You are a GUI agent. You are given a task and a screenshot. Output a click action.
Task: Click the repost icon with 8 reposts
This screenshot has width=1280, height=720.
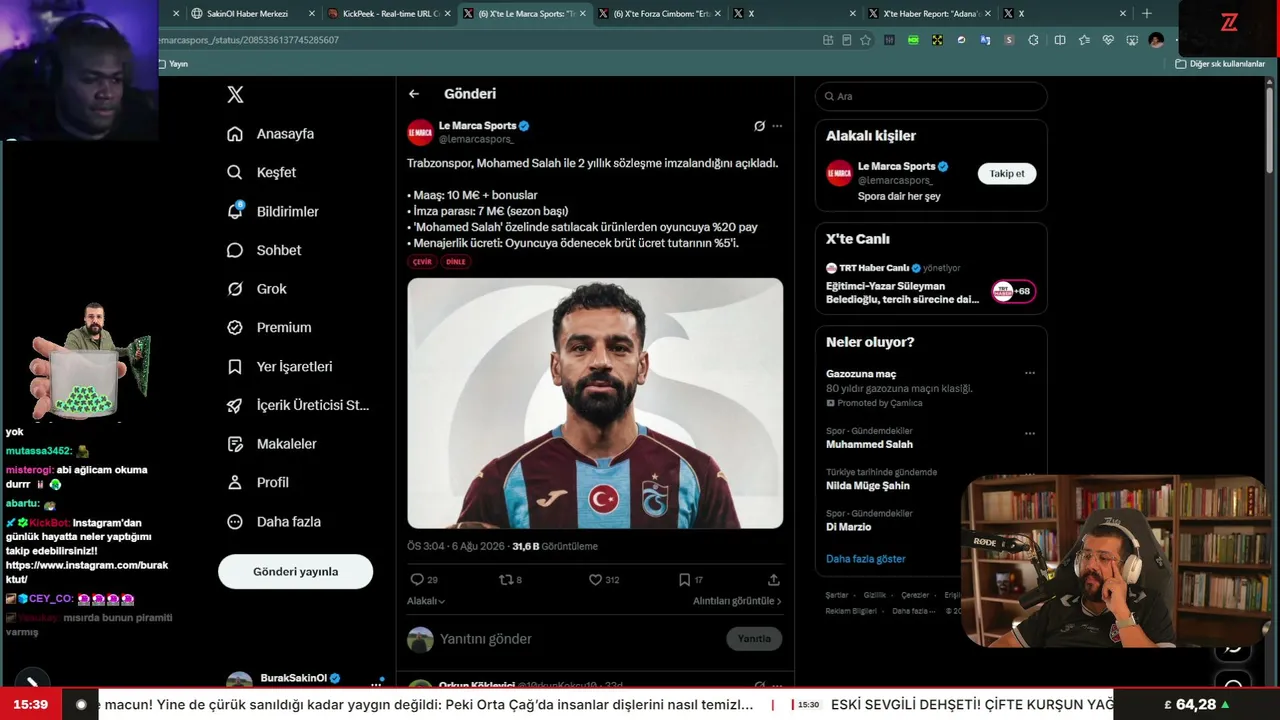[505, 579]
